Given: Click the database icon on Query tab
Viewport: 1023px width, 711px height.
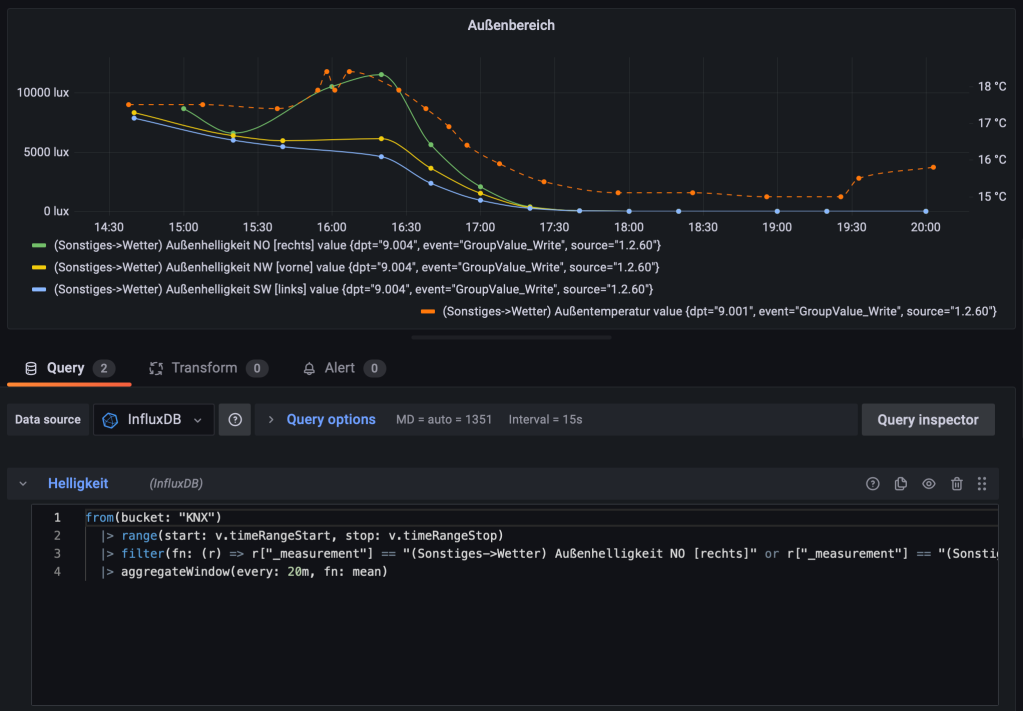Looking at the screenshot, I should click(x=31, y=369).
